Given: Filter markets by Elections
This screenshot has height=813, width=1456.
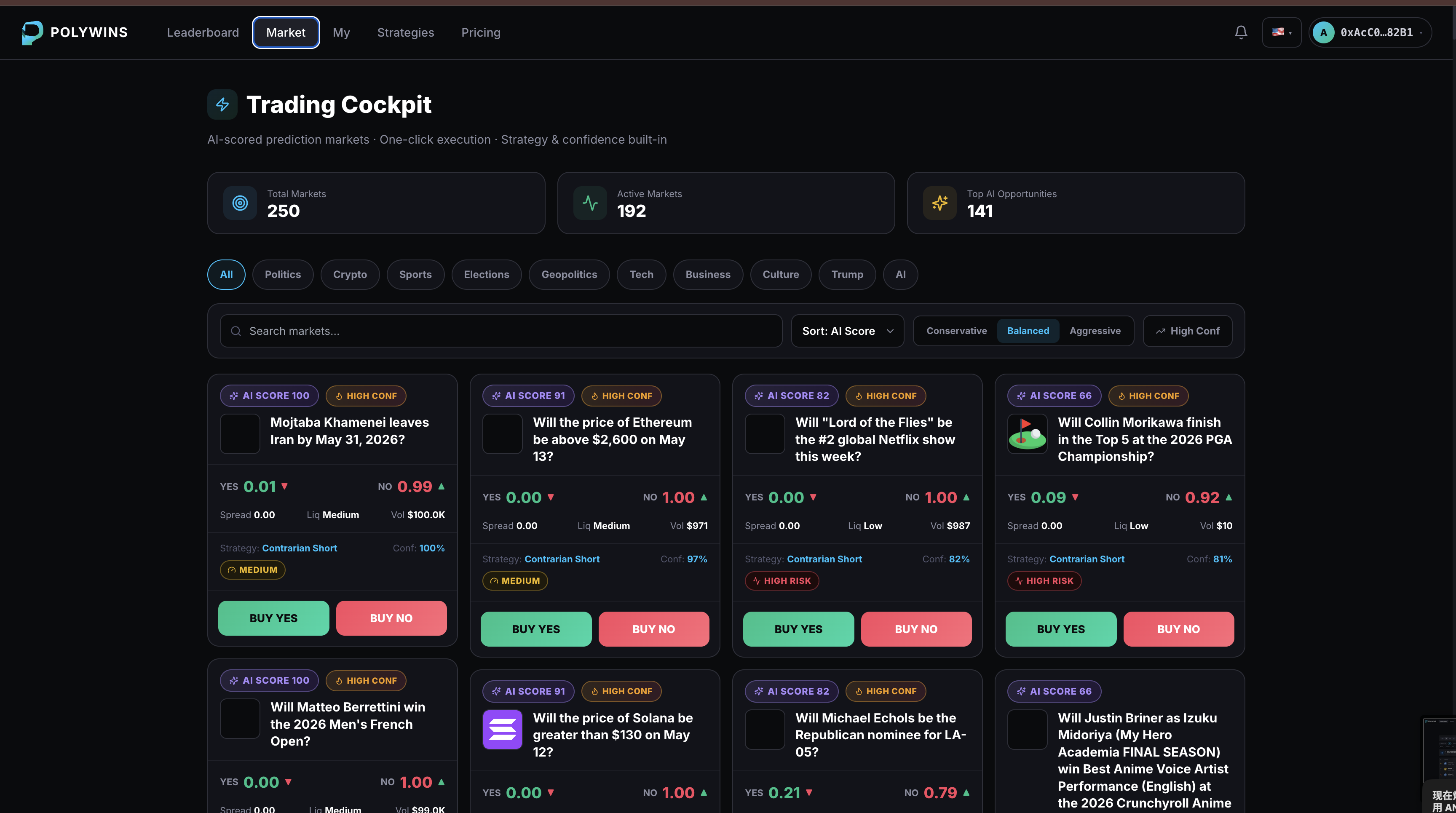Looking at the screenshot, I should [x=487, y=275].
